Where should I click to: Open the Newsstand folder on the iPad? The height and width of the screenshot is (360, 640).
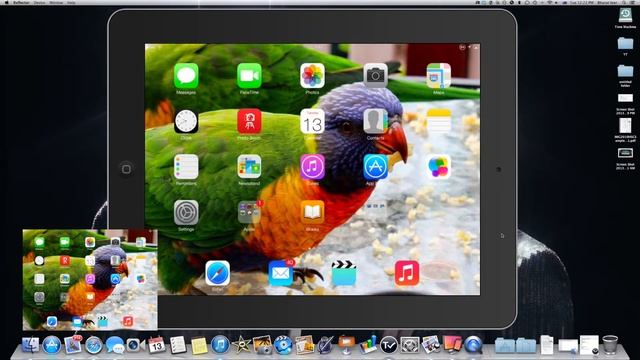[x=249, y=167]
